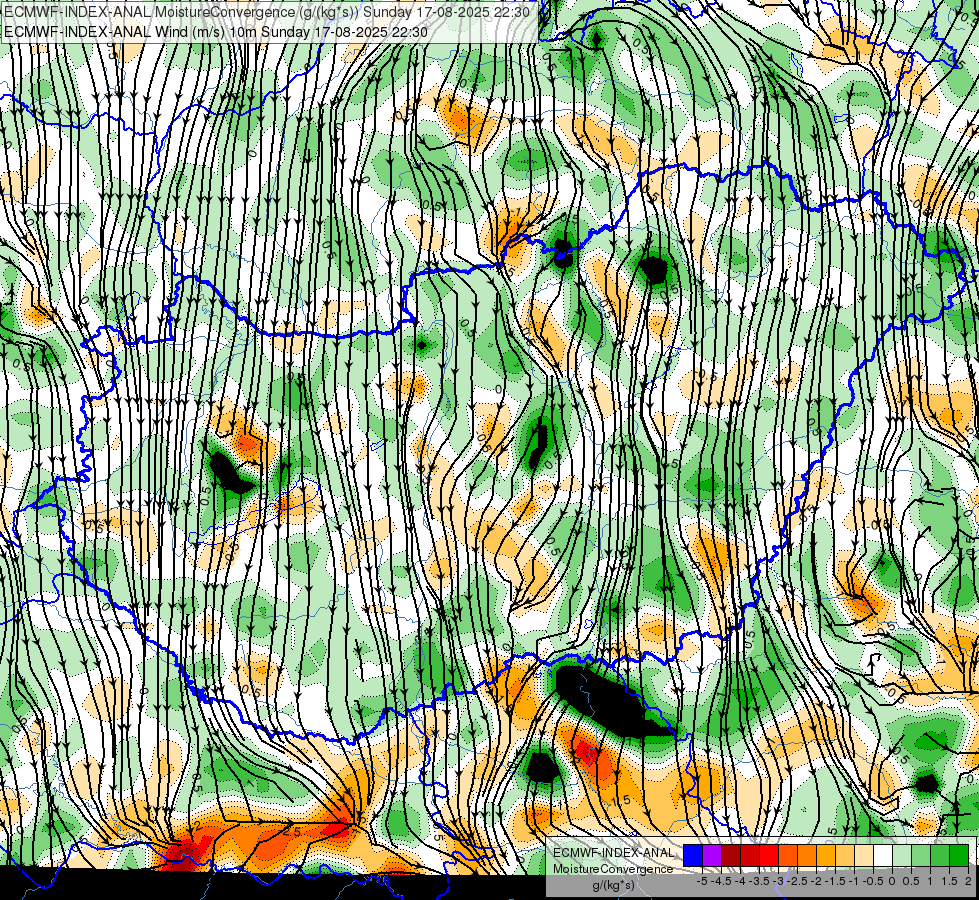Pick the legend swatch between -4 and -3.5

point(750,856)
